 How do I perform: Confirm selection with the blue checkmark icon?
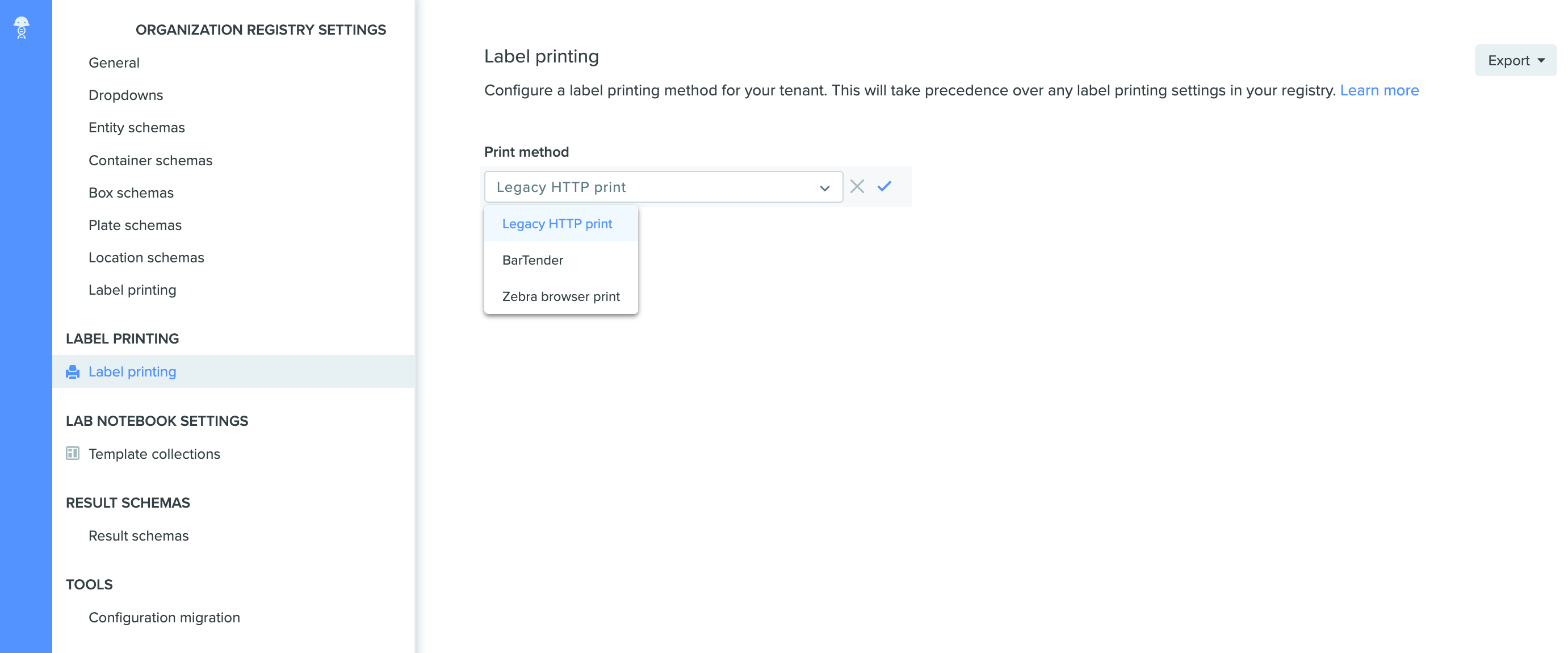click(x=884, y=186)
